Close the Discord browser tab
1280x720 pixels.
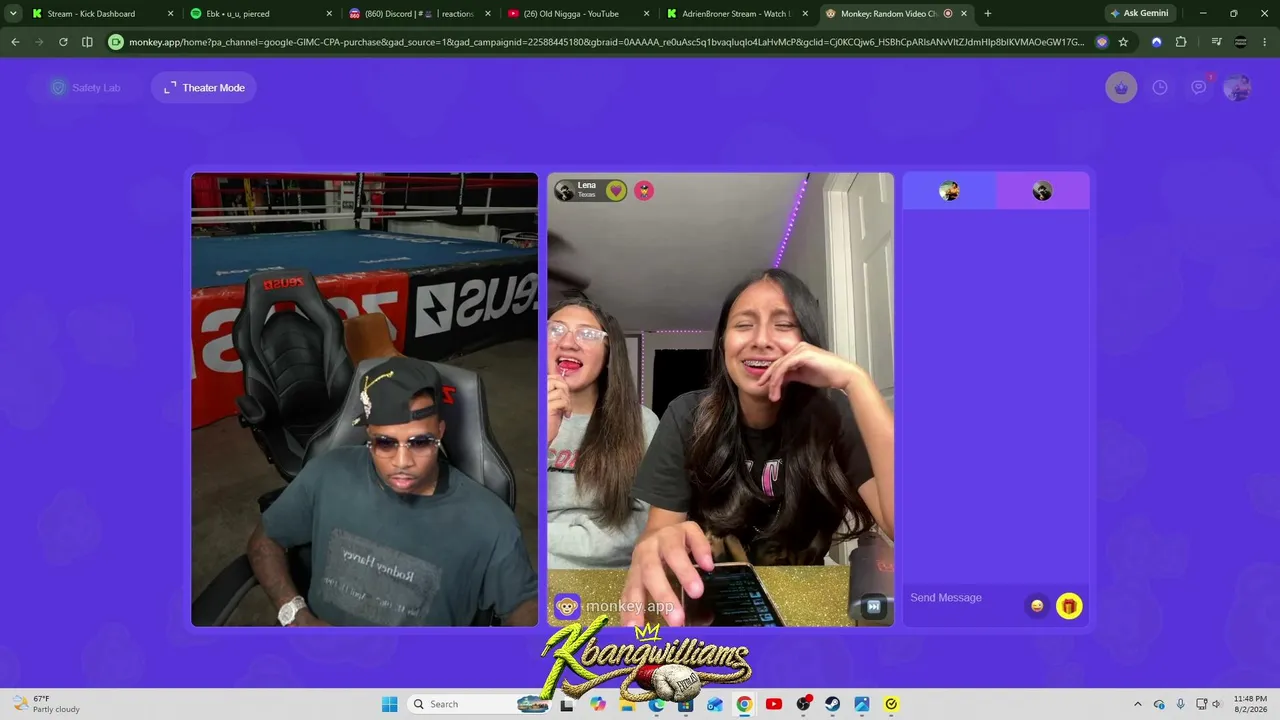(x=489, y=14)
